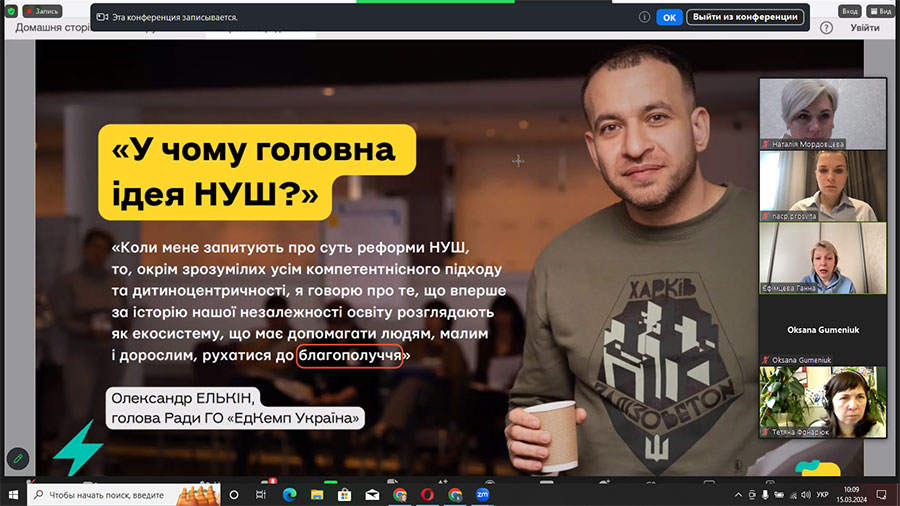Click the Выйти из конференции button

[x=745, y=17]
